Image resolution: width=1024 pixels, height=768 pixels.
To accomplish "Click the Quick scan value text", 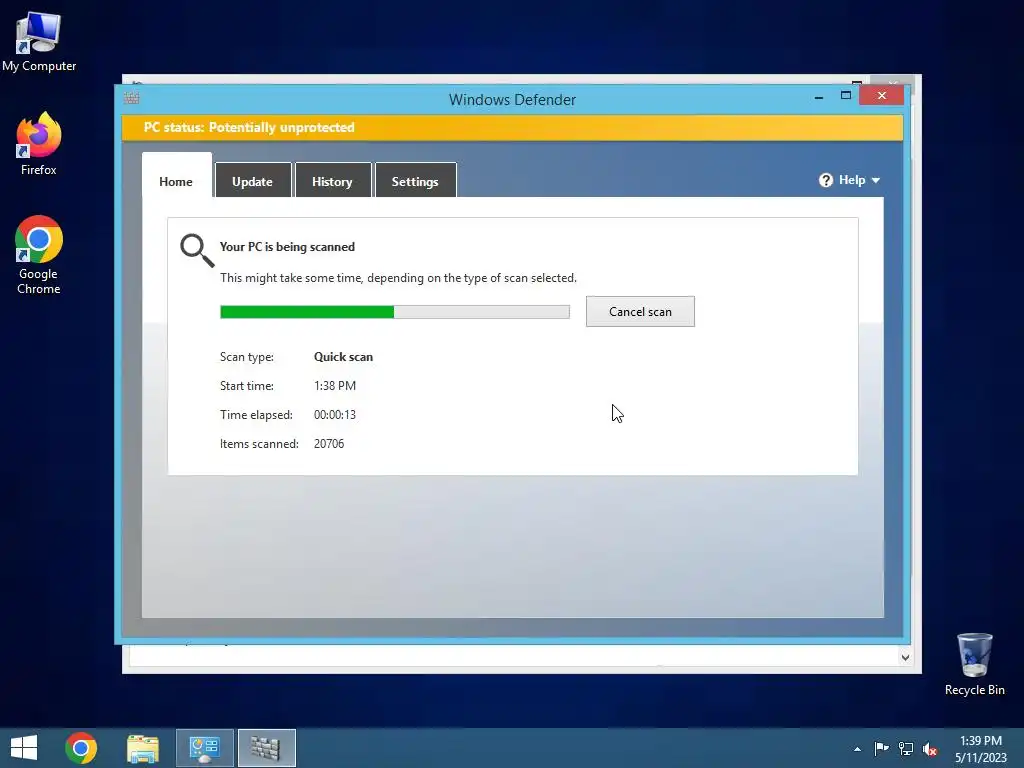I will point(344,357).
